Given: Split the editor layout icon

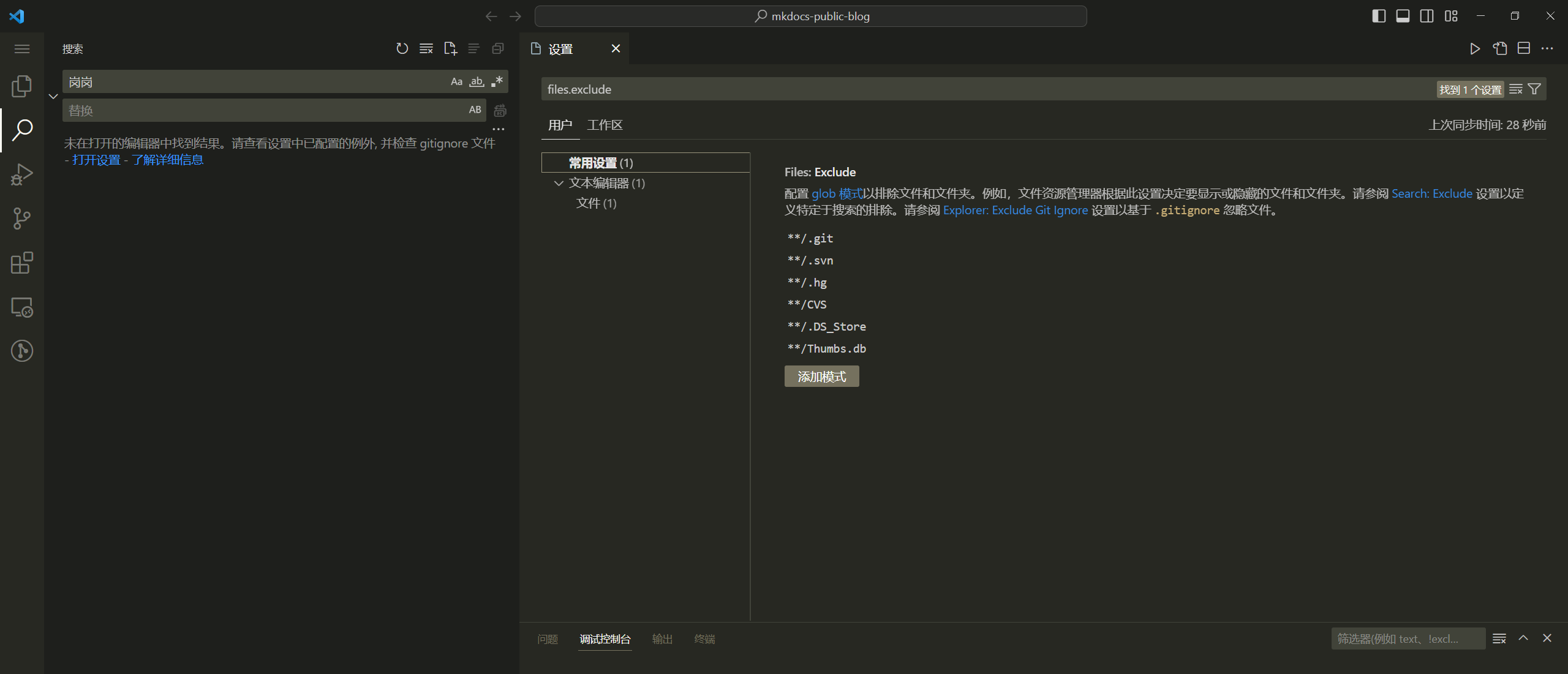Looking at the screenshot, I should [x=1524, y=48].
